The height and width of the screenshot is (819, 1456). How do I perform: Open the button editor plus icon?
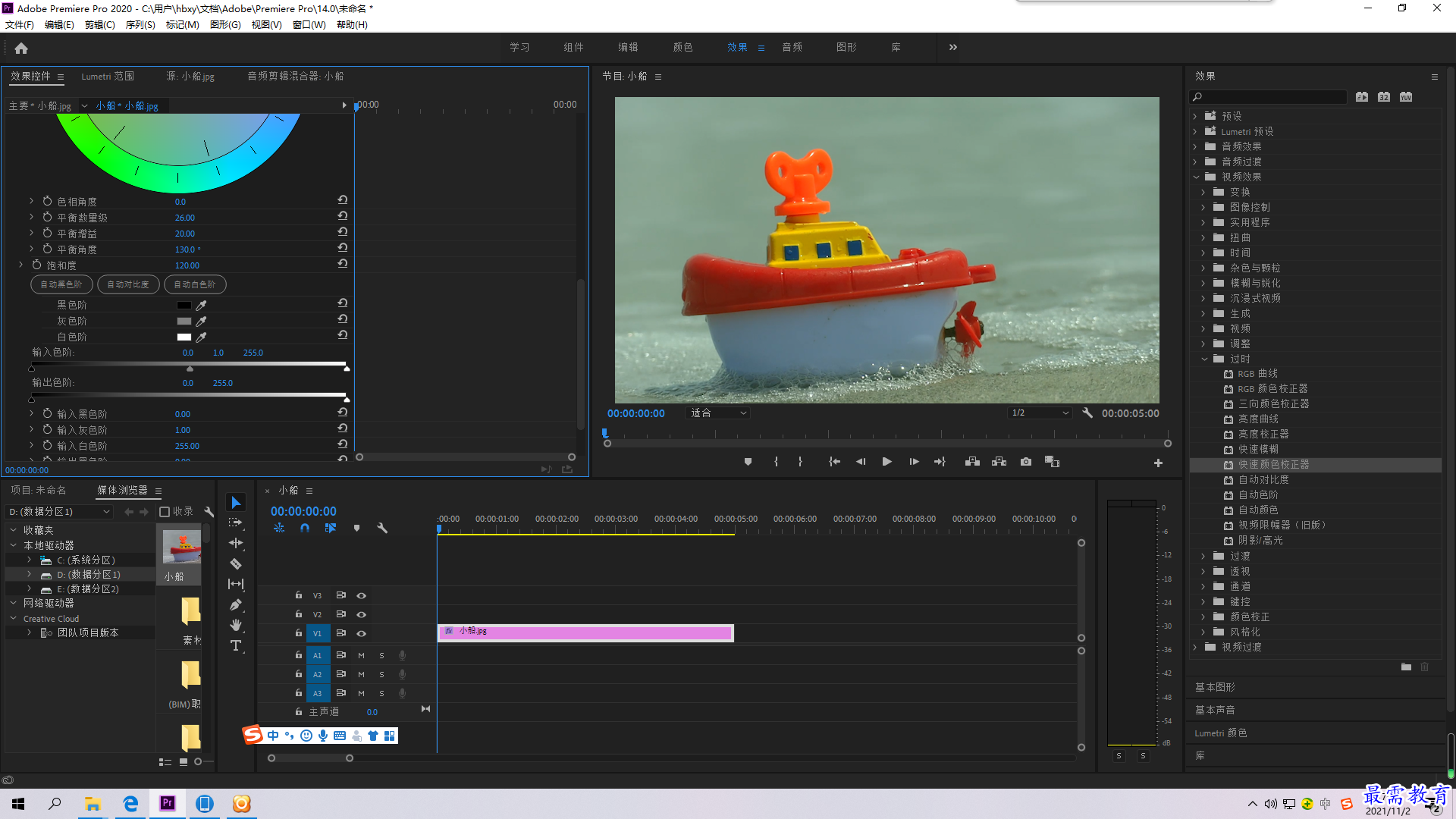click(1158, 463)
